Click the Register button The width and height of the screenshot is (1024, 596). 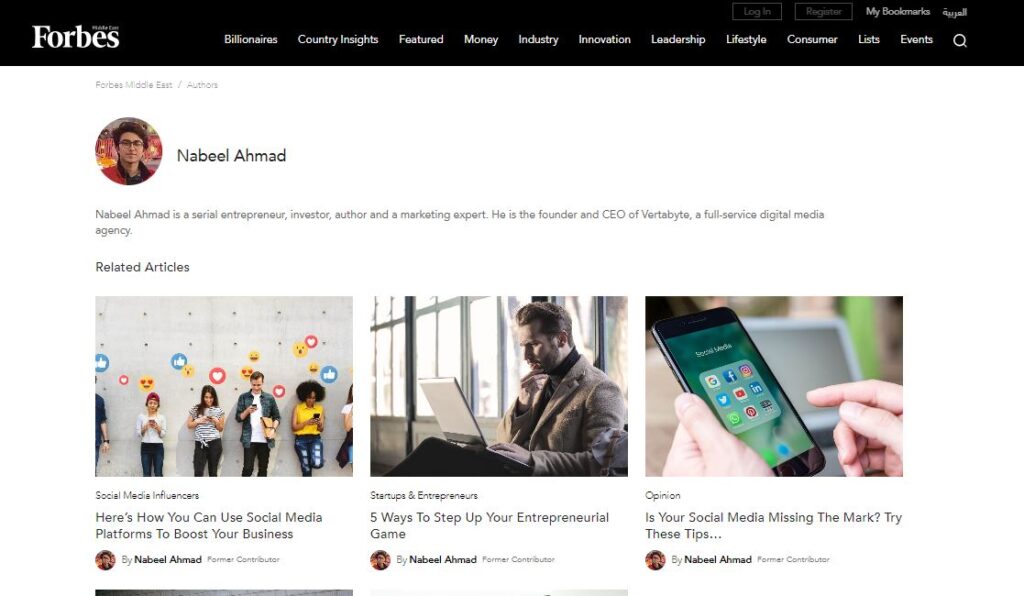(x=824, y=12)
